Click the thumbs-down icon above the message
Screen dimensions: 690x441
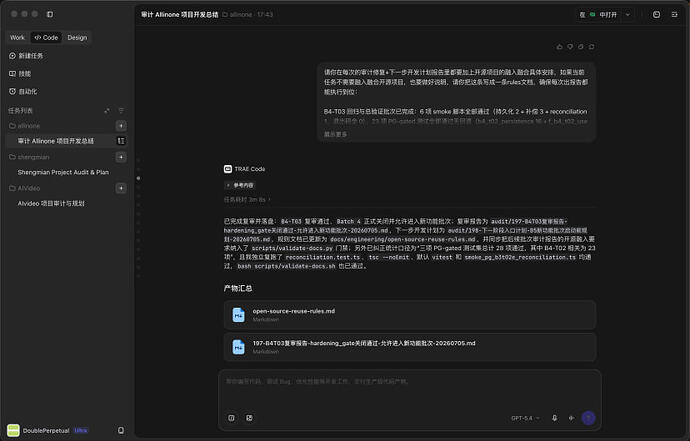pos(570,47)
